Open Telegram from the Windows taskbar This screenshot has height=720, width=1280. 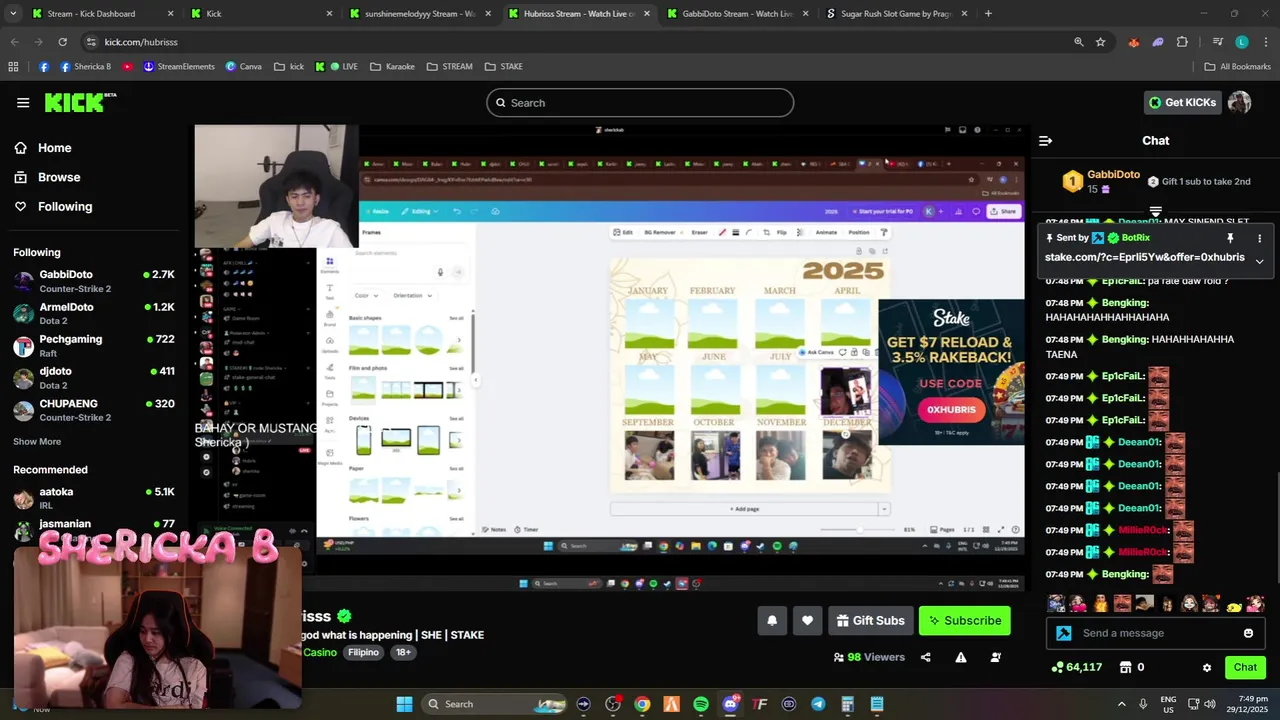818,704
